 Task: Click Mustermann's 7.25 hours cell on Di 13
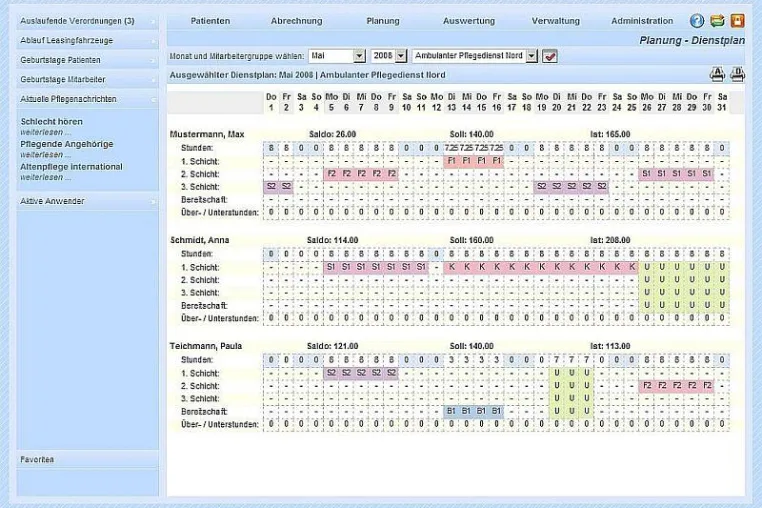pyautogui.click(x=451, y=148)
